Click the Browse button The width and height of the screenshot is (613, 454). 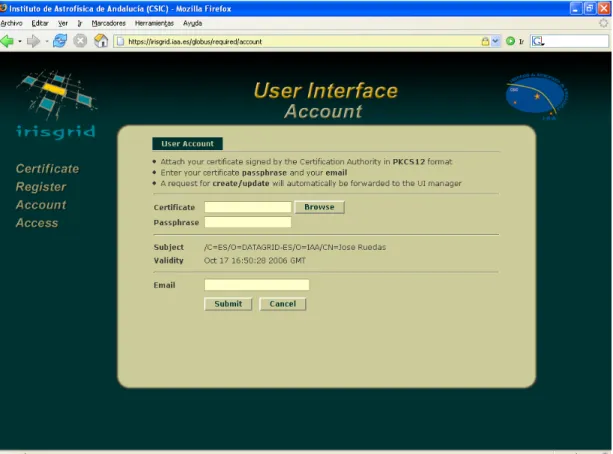[x=319, y=207]
